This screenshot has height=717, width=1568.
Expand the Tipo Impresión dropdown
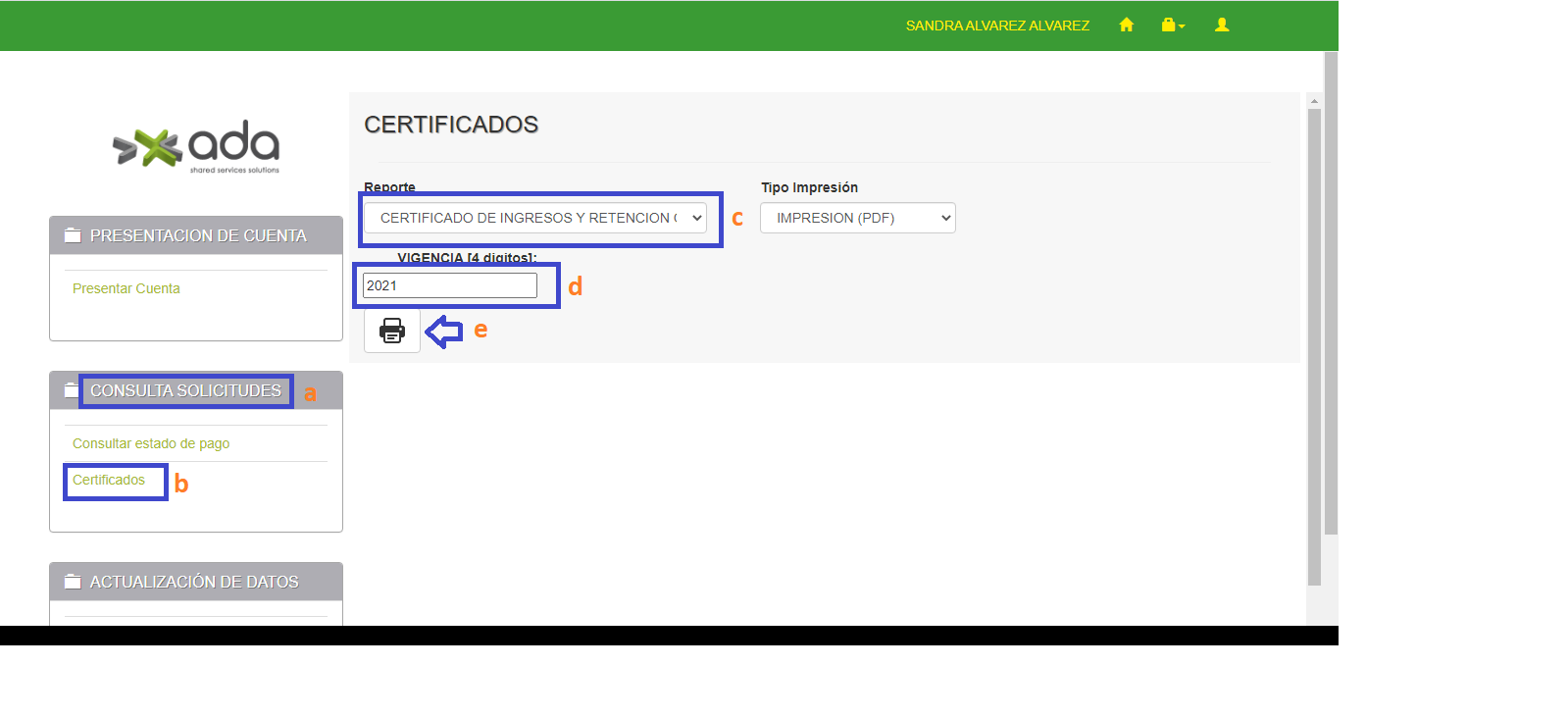pos(857,218)
